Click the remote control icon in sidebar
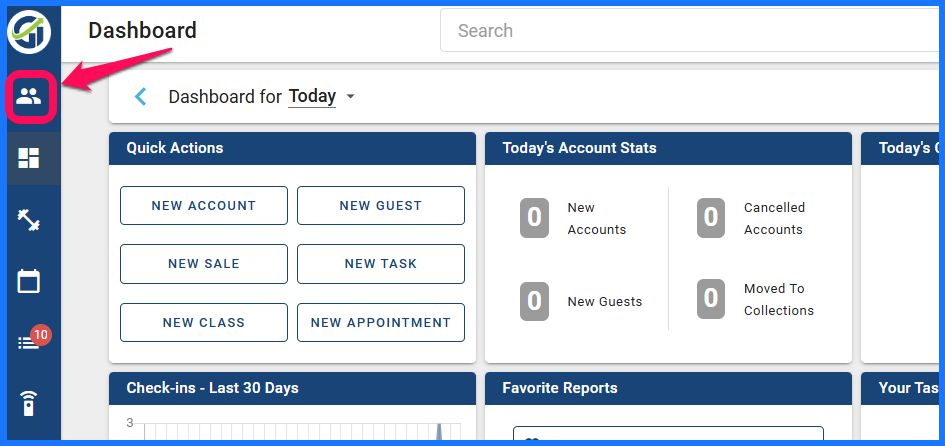Screen dimensions: 945x446 tap(29, 404)
